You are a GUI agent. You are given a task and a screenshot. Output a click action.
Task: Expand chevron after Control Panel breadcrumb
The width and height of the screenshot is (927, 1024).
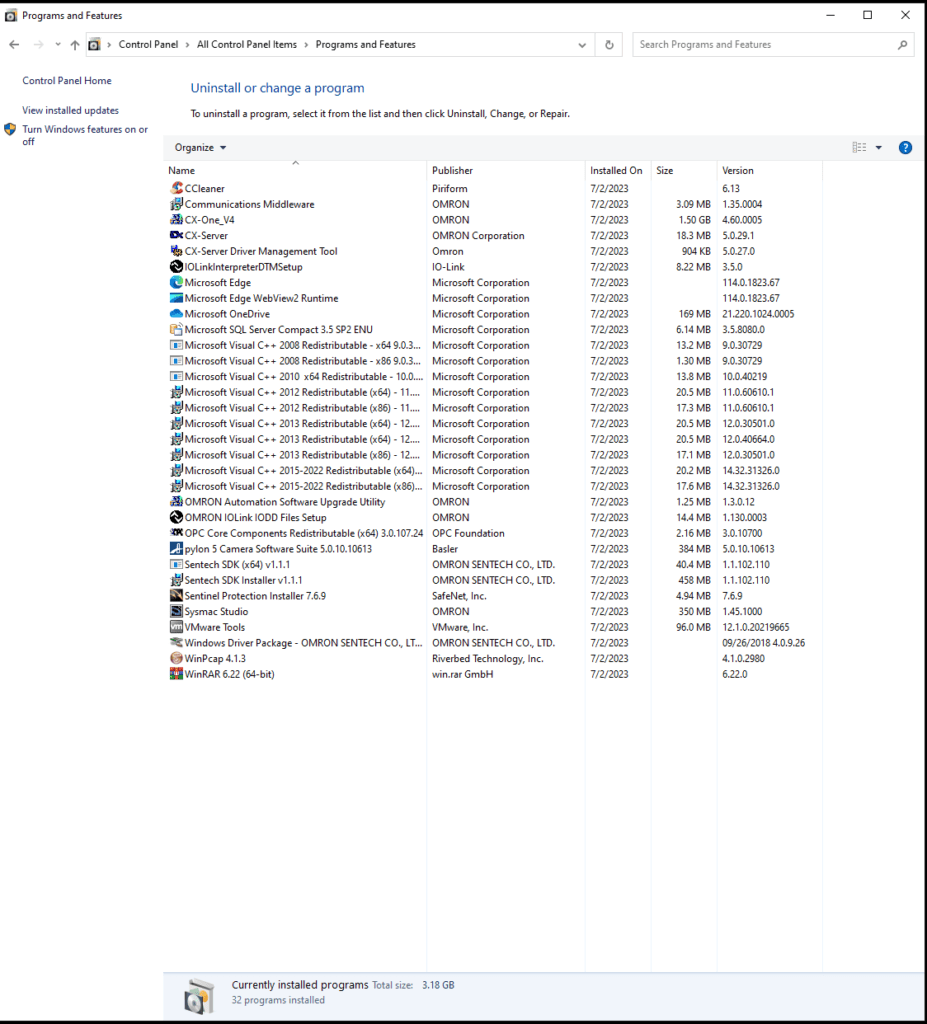(x=187, y=44)
